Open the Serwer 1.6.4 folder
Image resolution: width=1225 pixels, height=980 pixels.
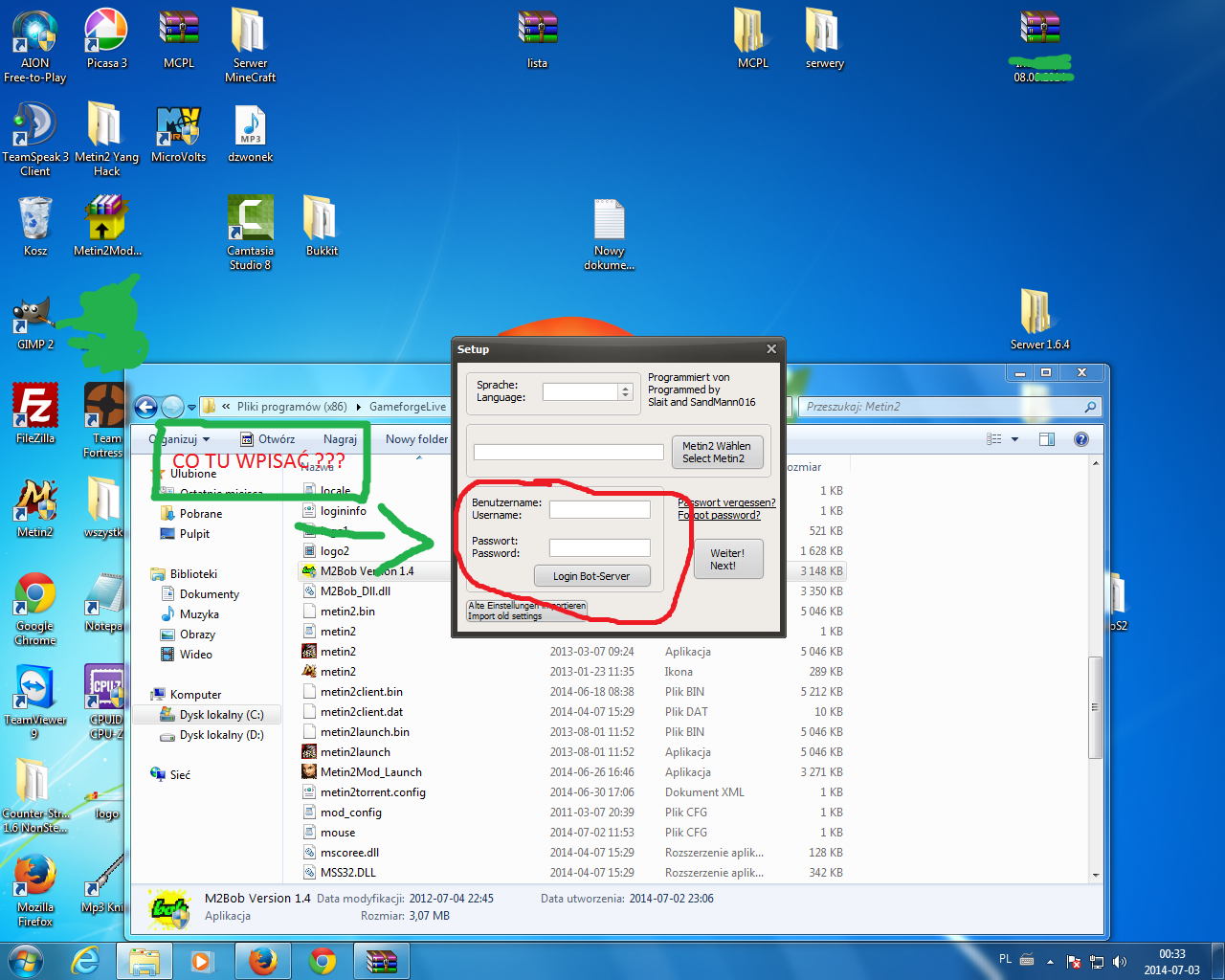point(1039,320)
